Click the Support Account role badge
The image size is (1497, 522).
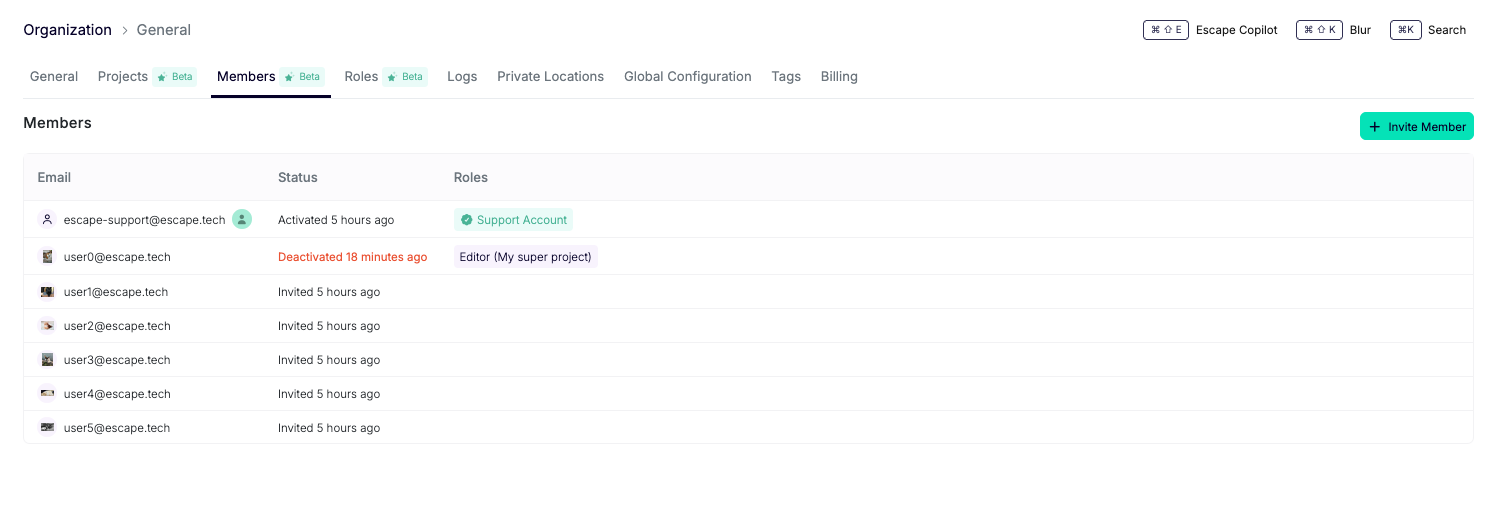coord(514,220)
